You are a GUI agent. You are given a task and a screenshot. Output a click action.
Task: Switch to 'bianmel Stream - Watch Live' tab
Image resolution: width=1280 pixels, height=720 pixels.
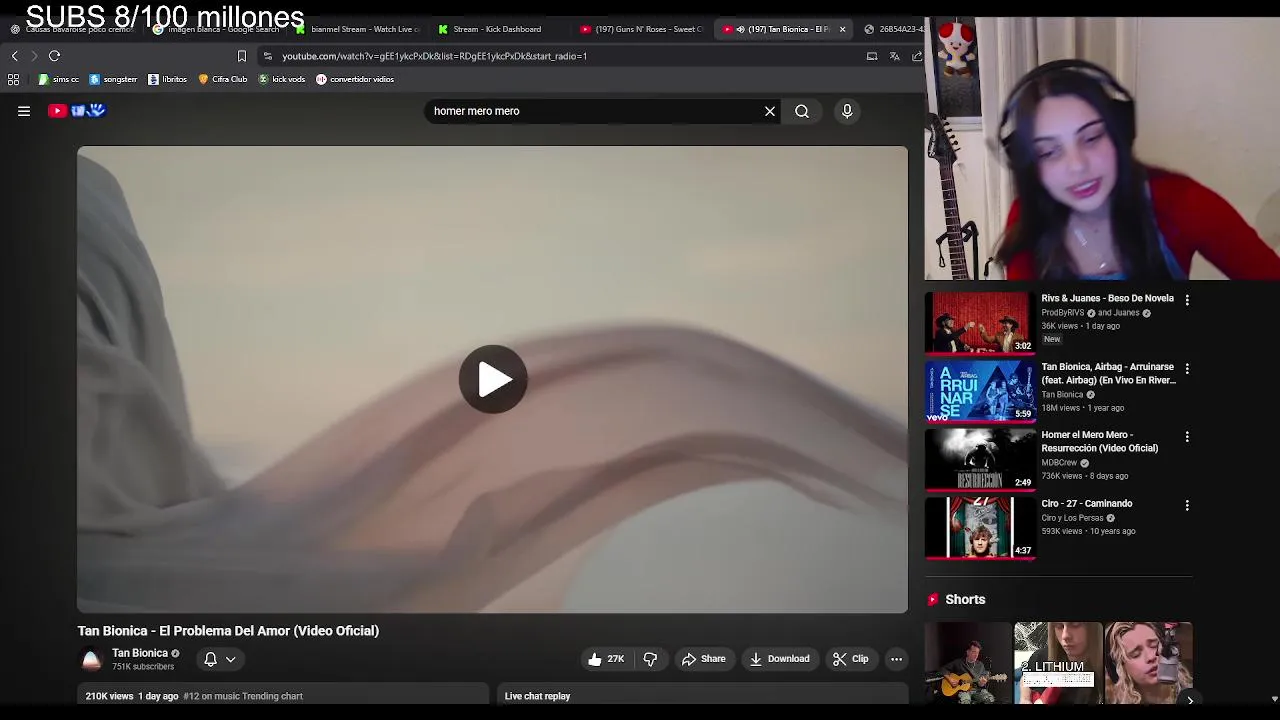point(357,29)
